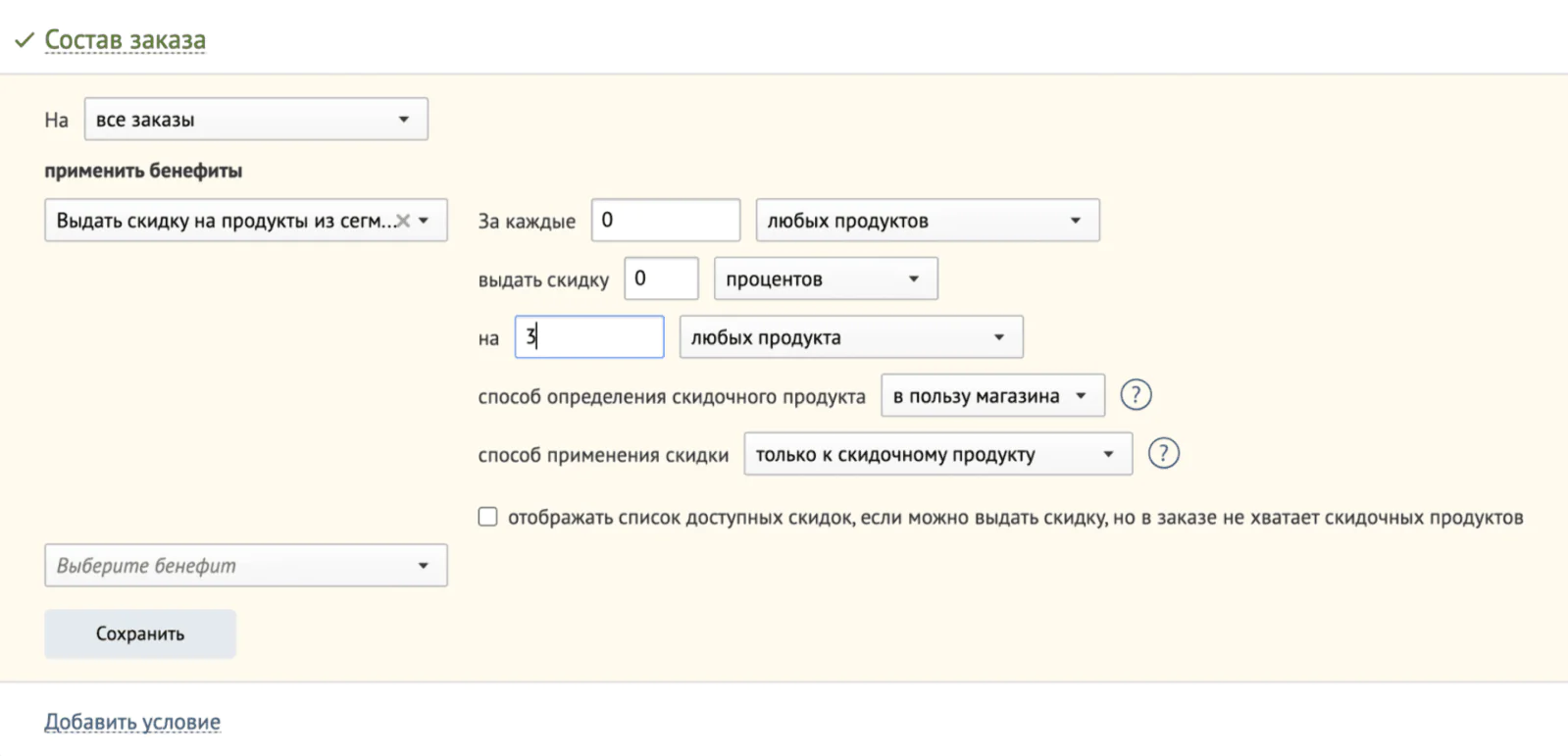
Task: Collapse the 'Состав заказа' section header
Action: (126, 40)
